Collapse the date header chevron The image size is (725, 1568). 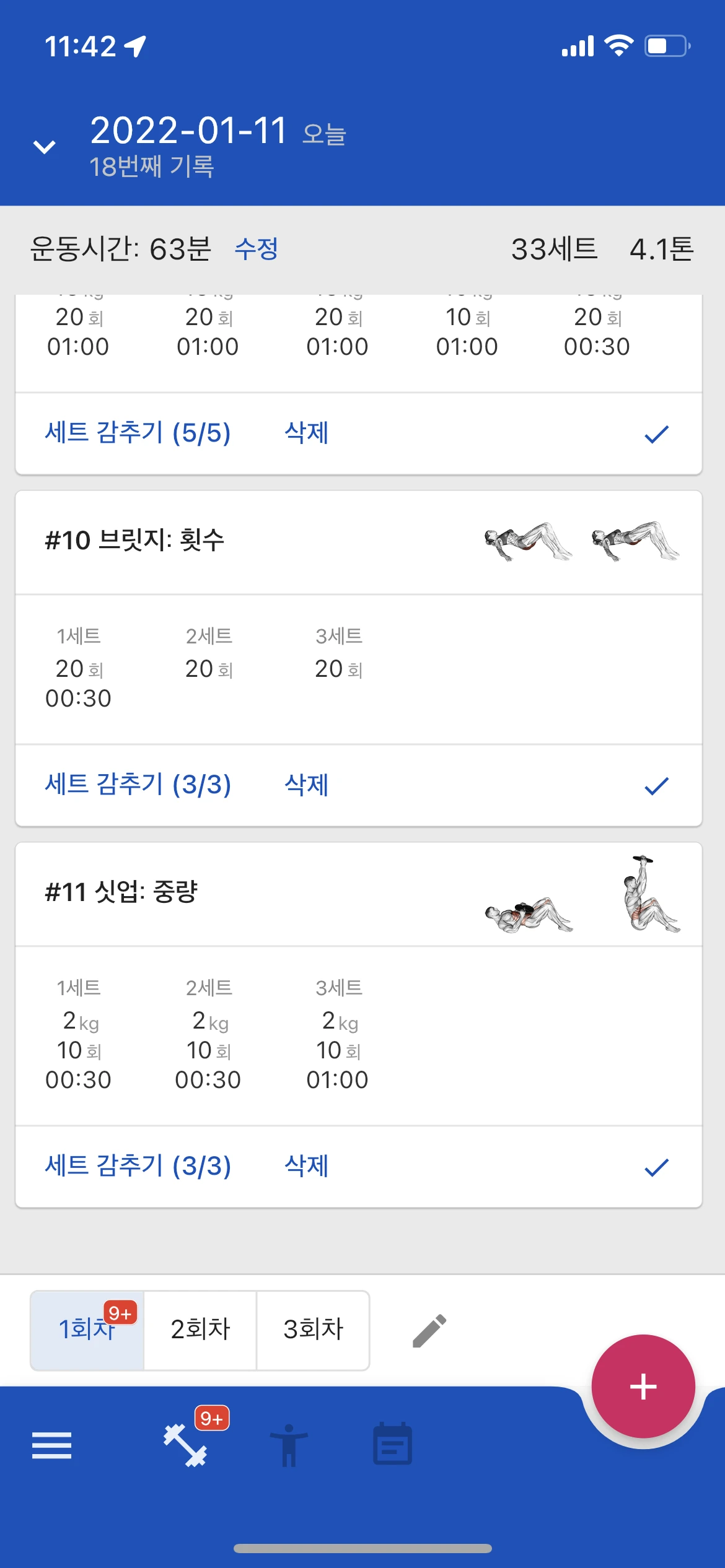pos(44,147)
